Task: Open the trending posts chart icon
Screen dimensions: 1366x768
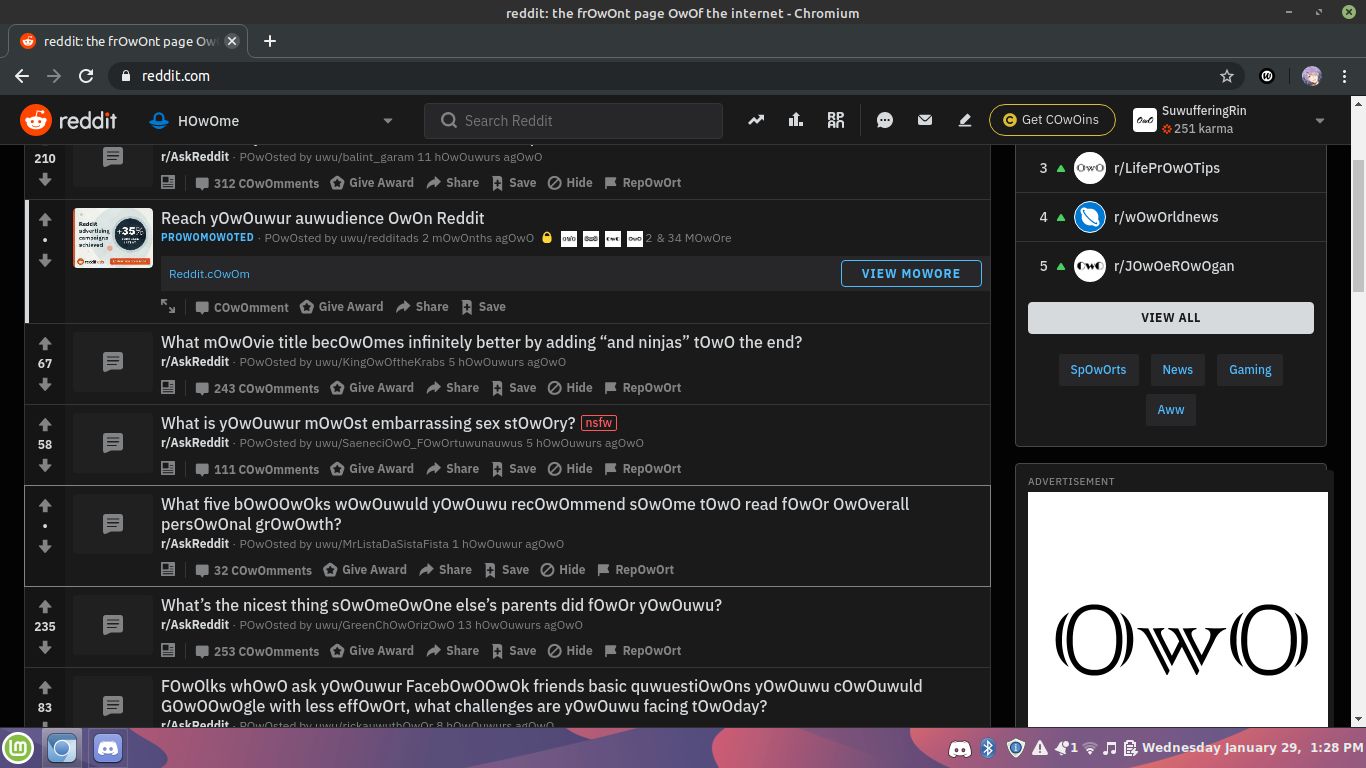Action: click(756, 119)
